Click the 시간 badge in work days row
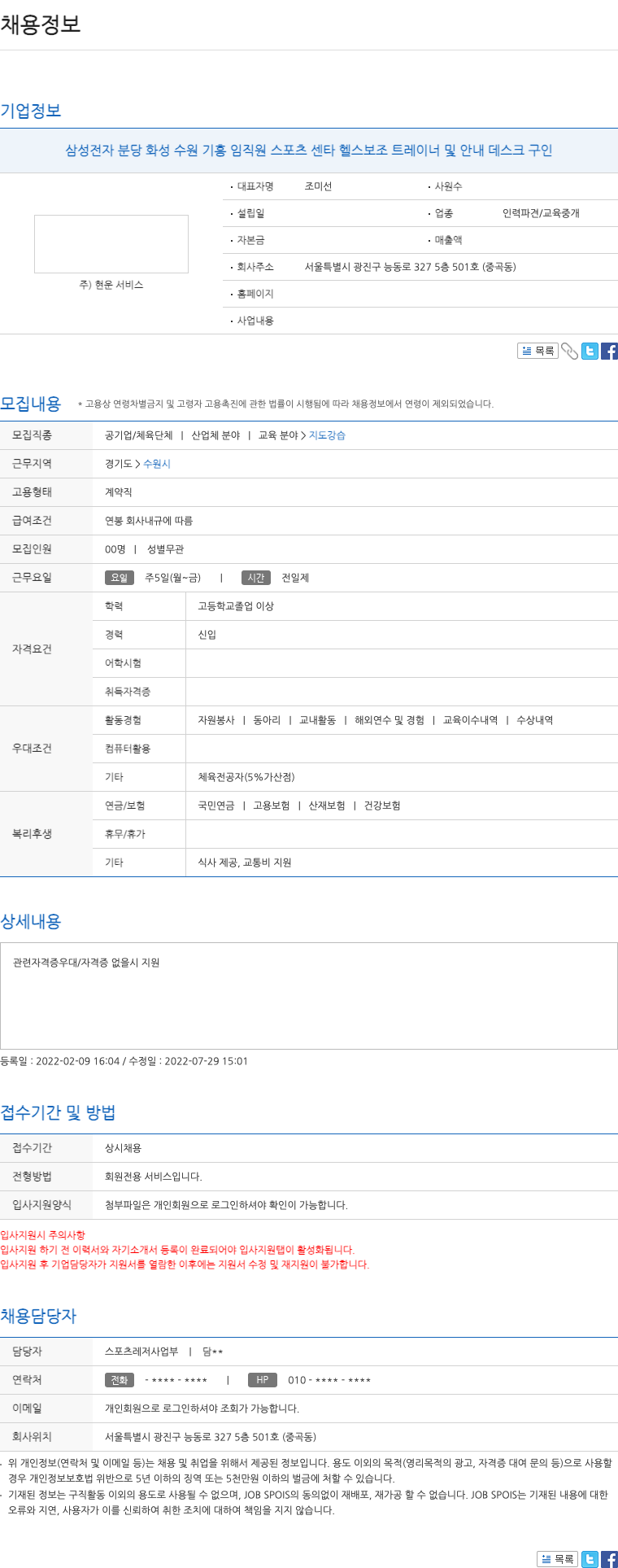618x1568 pixels. tap(256, 578)
